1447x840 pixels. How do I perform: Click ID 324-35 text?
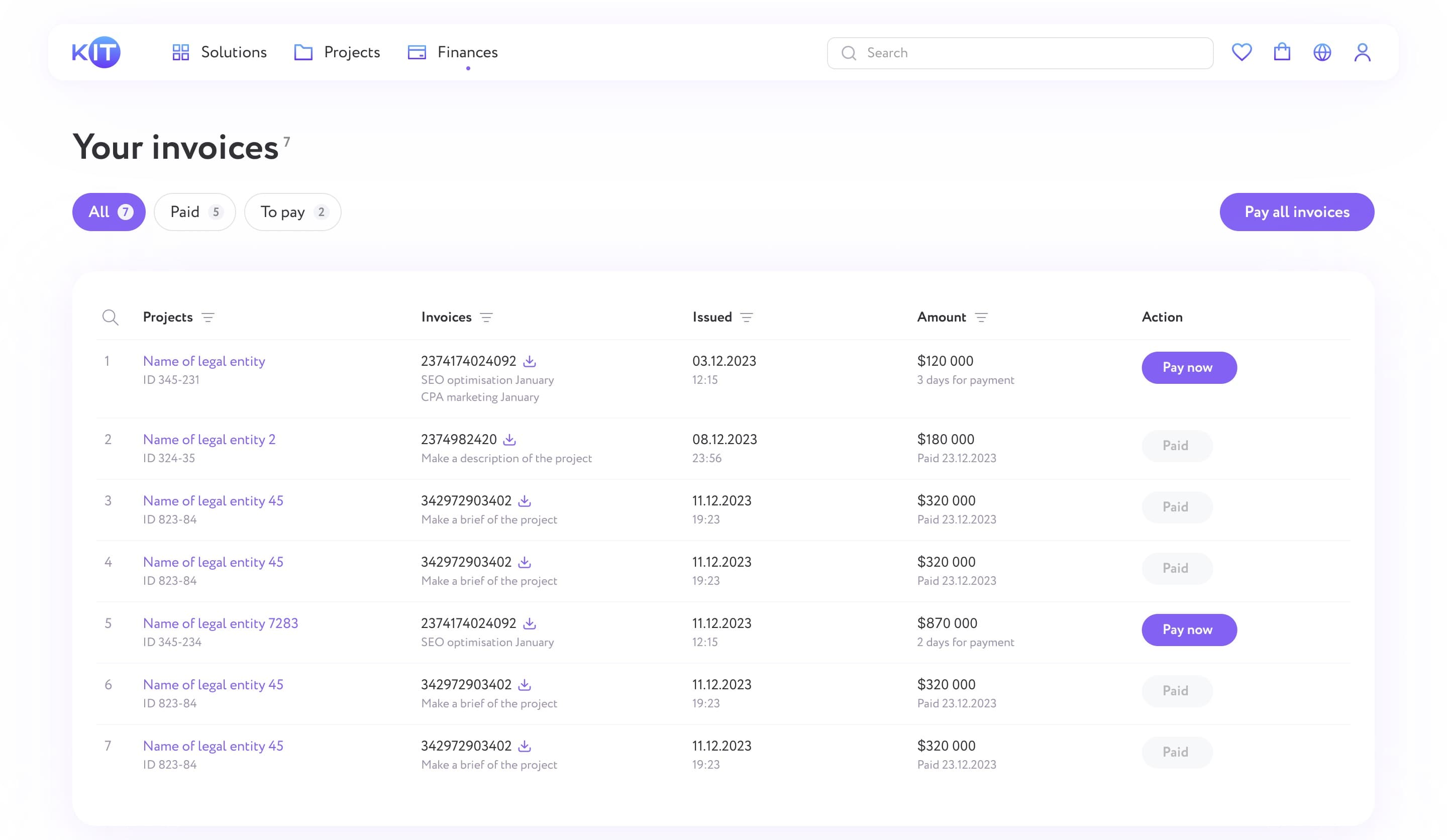tap(169, 458)
